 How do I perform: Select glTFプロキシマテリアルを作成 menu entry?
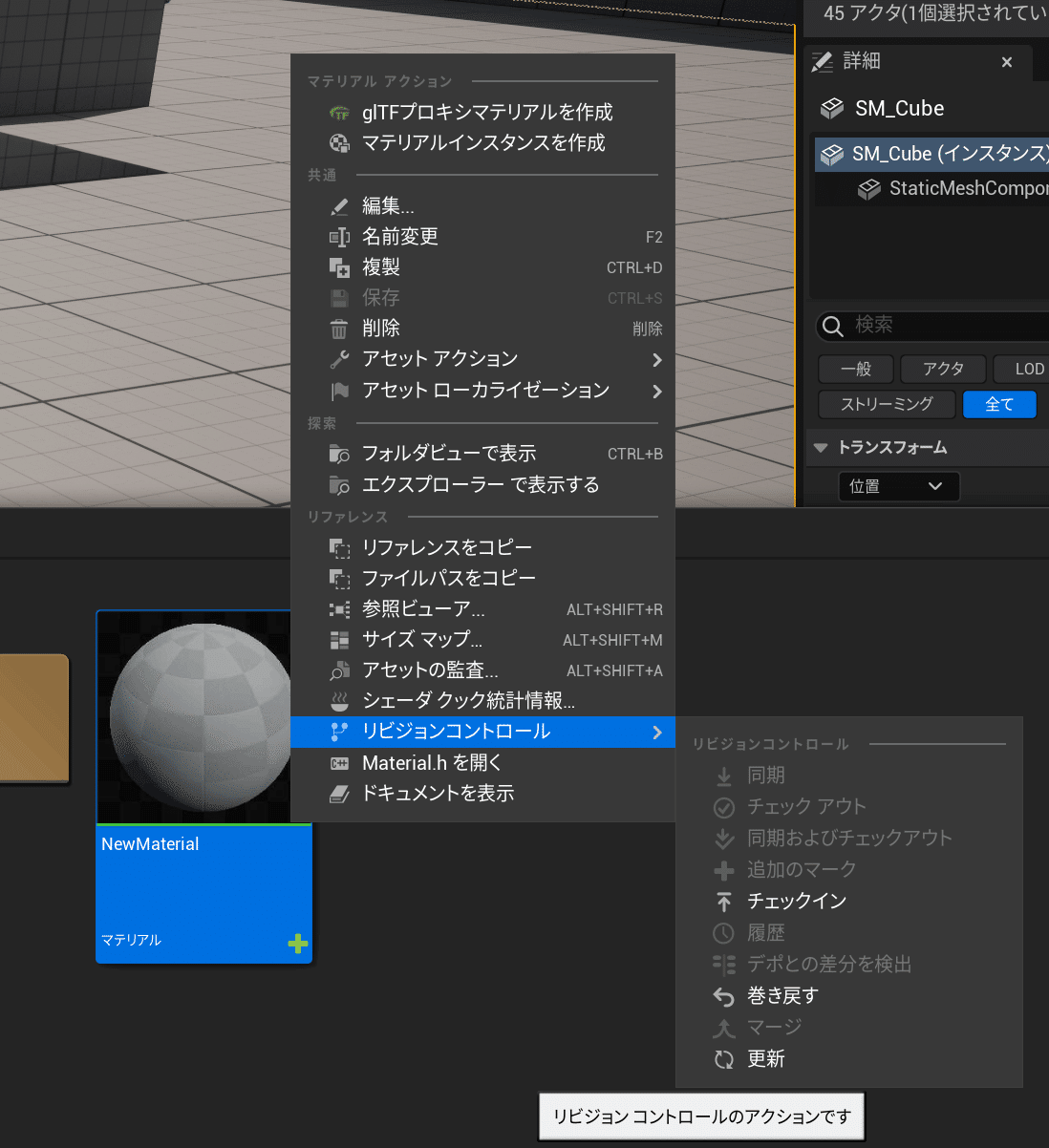click(x=482, y=113)
